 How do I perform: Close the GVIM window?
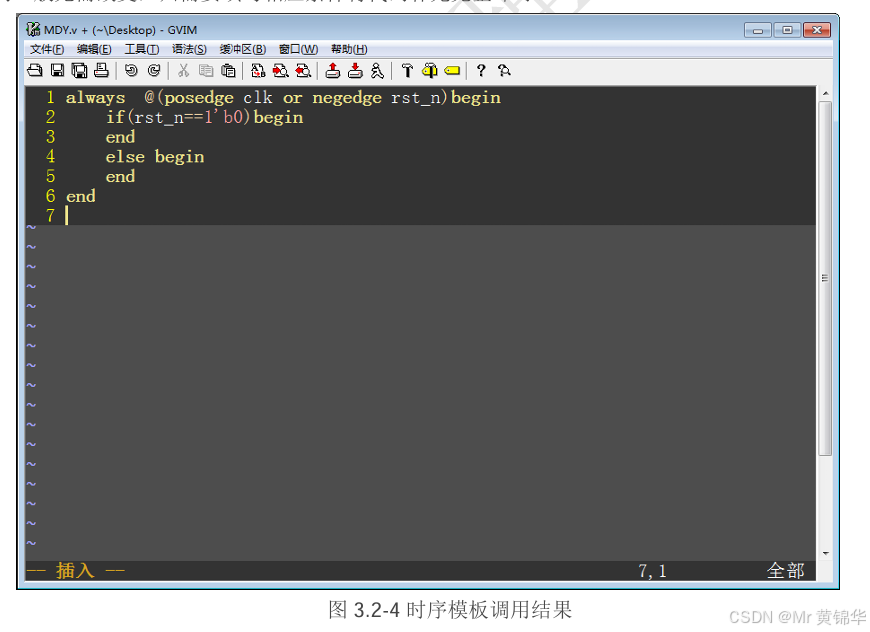(x=817, y=29)
